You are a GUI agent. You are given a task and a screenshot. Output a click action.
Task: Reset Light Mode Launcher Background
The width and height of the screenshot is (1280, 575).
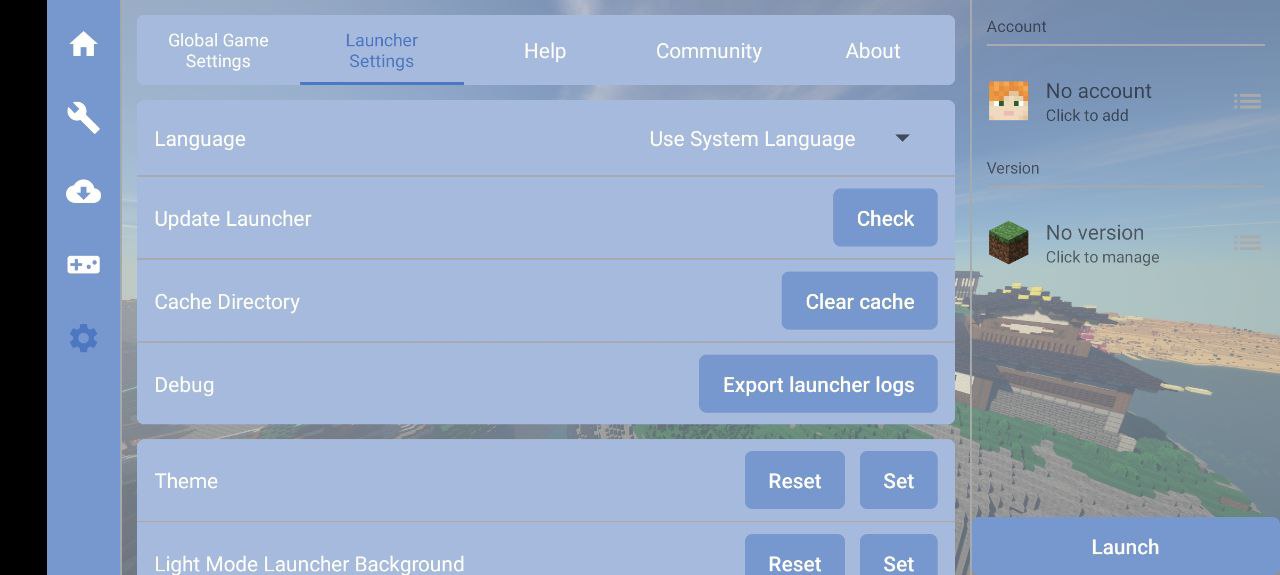coord(795,557)
